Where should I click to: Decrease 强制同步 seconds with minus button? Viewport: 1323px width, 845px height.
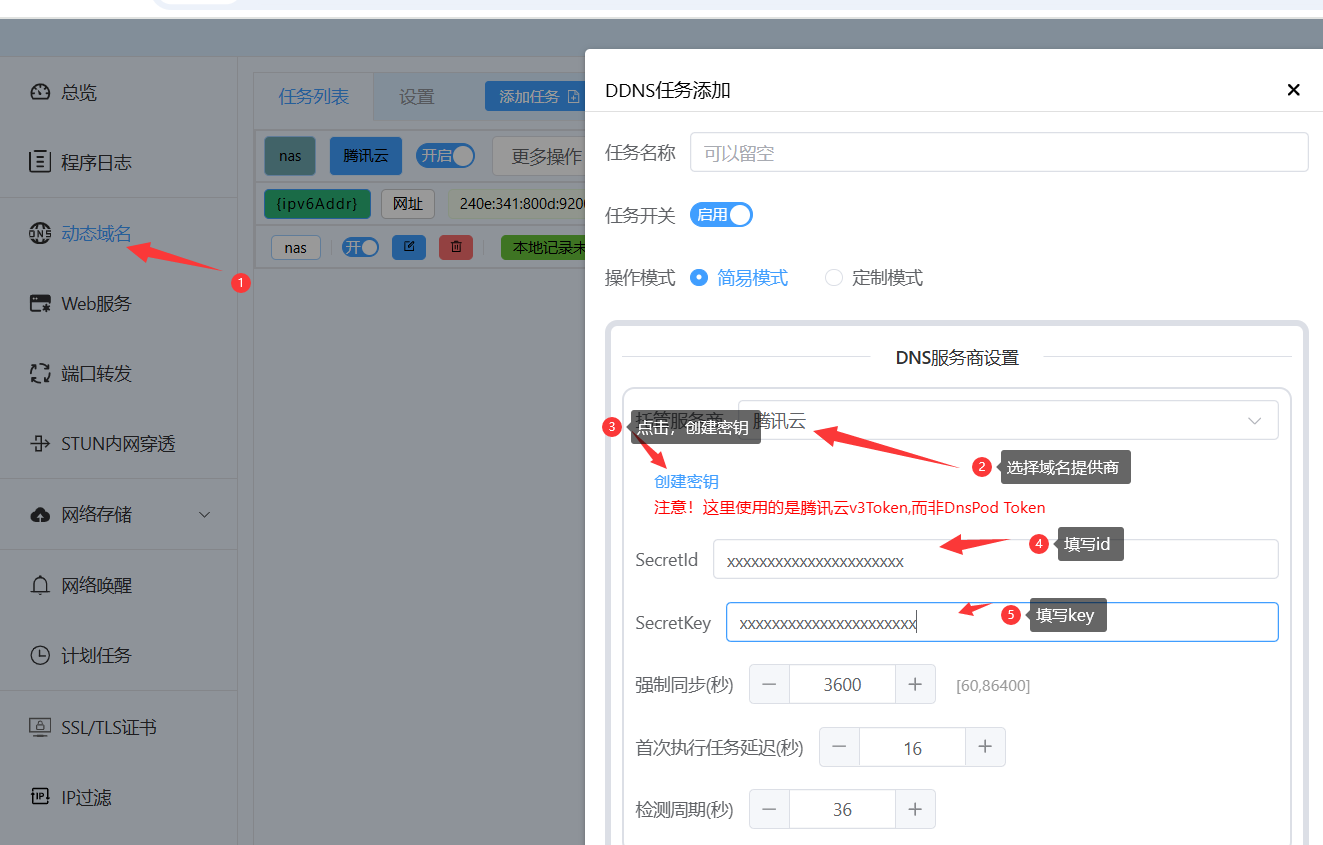[x=769, y=684]
